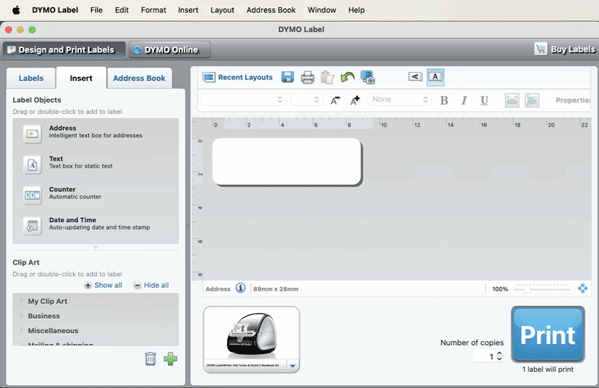This screenshot has height=388, width=599.
Task: Open the font name dropdown
Action: point(243,100)
